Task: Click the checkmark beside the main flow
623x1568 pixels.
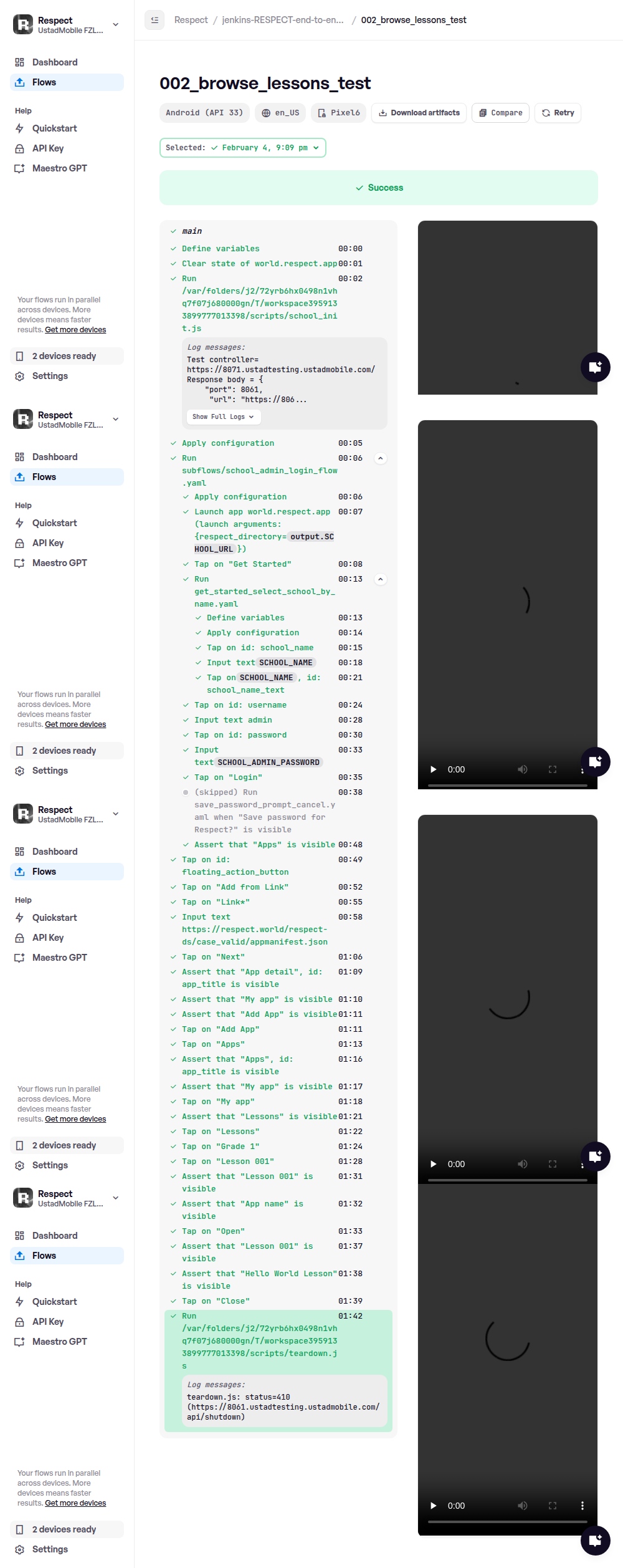Action: coord(173,231)
